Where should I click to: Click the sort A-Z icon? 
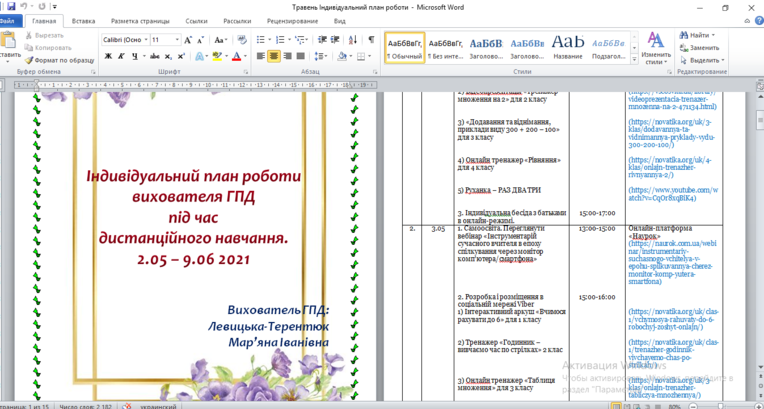click(354, 39)
